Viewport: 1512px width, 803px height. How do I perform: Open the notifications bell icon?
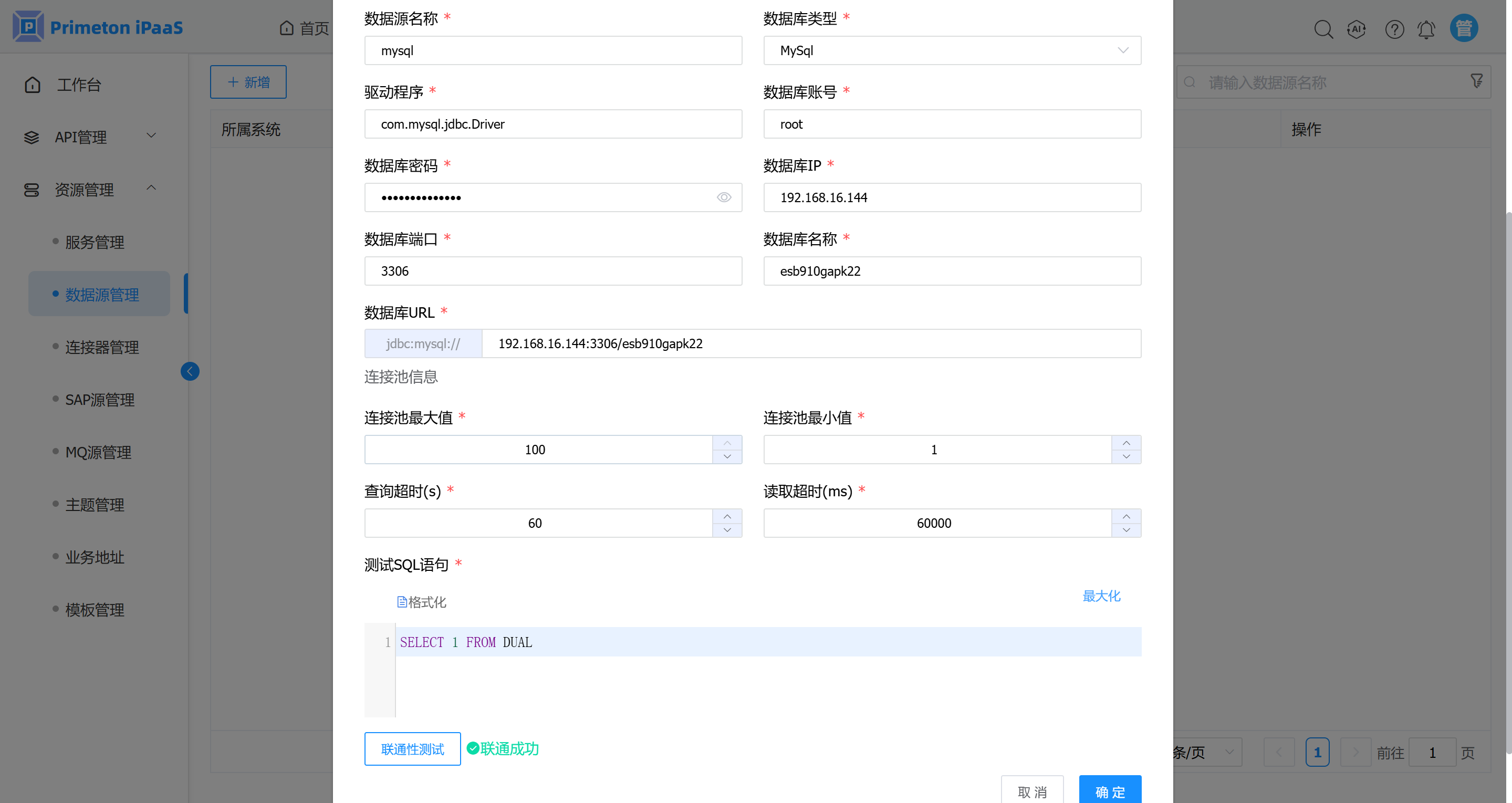(x=1426, y=29)
